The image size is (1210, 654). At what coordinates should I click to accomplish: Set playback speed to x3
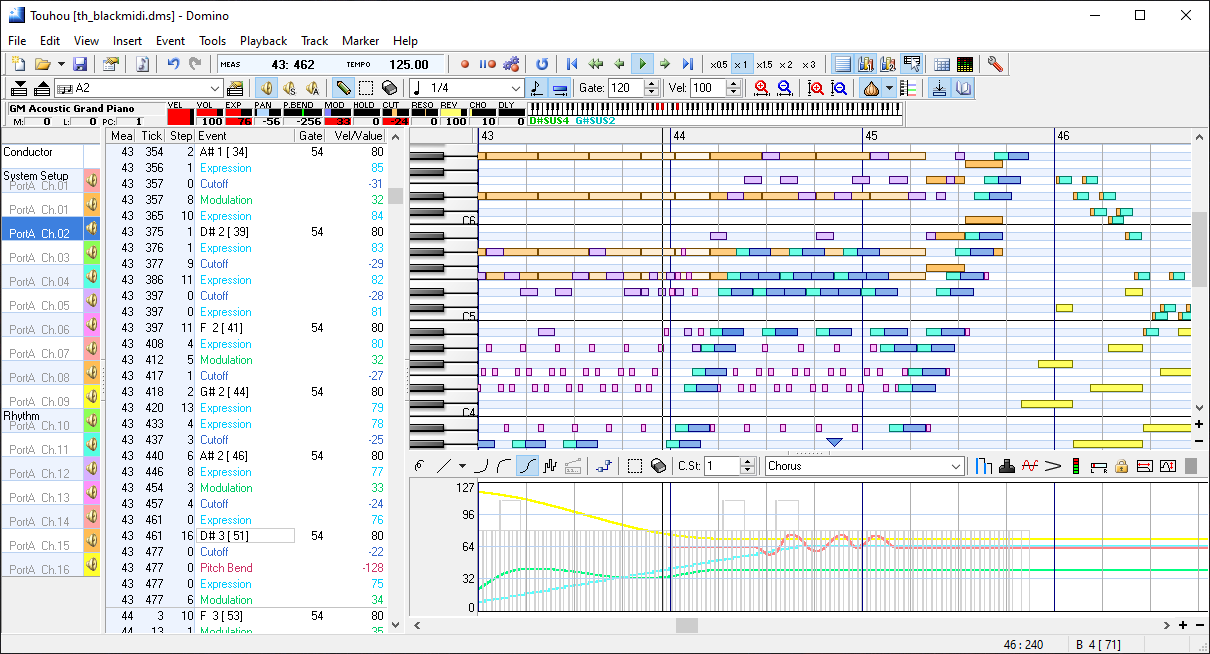click(808, 64)
